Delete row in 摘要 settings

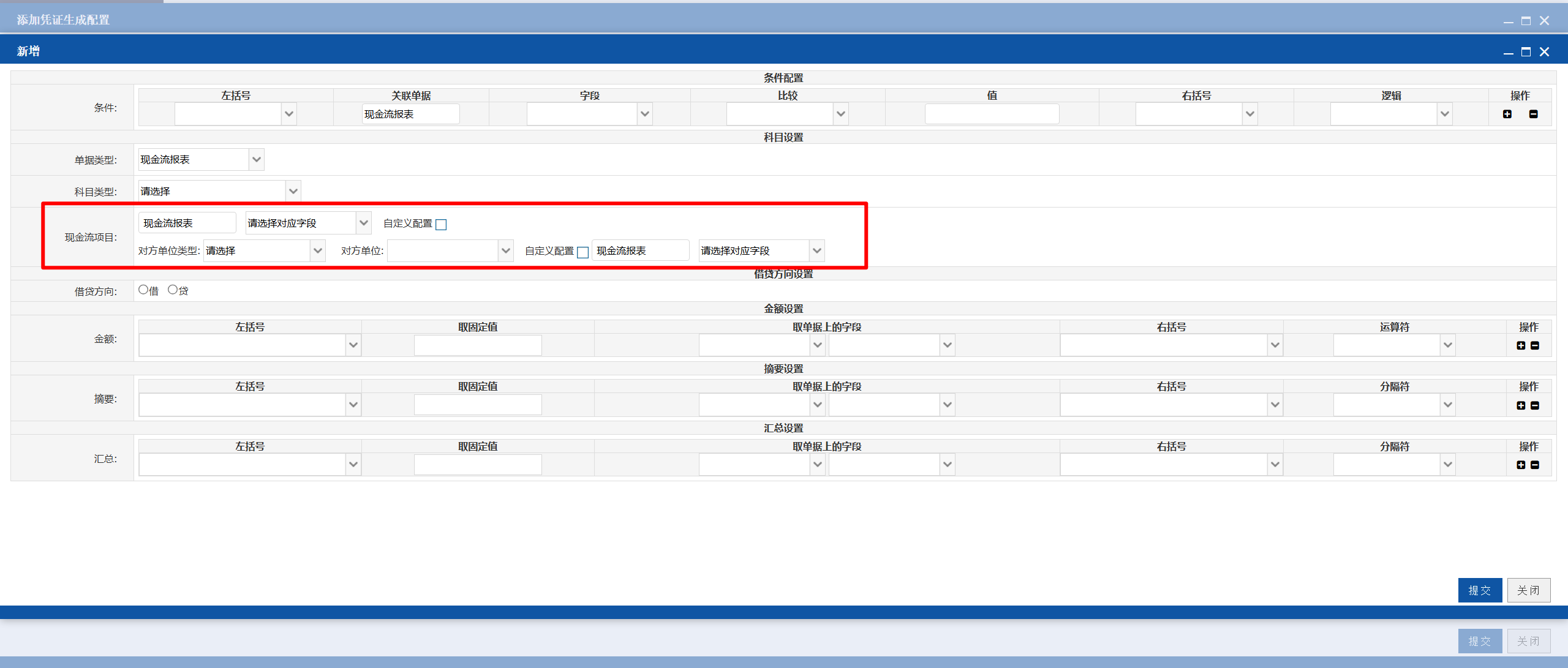click(x=1535, y=405)
